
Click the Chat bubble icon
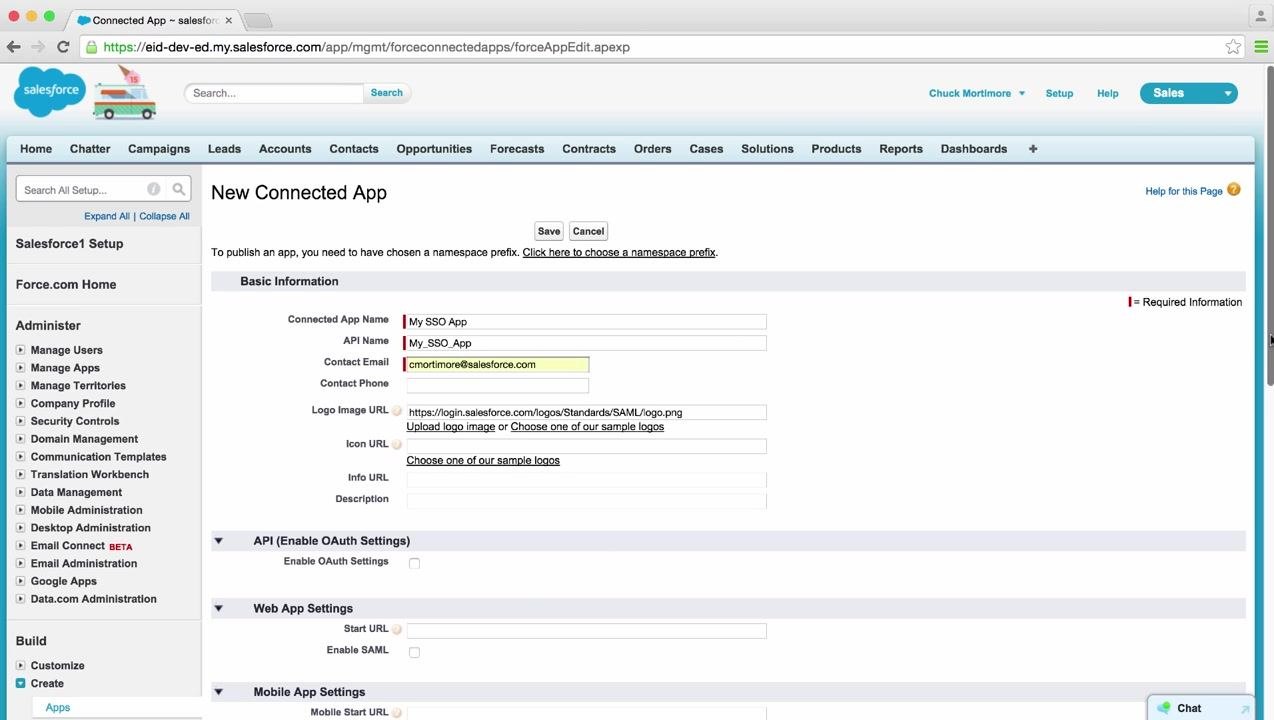1164,708
